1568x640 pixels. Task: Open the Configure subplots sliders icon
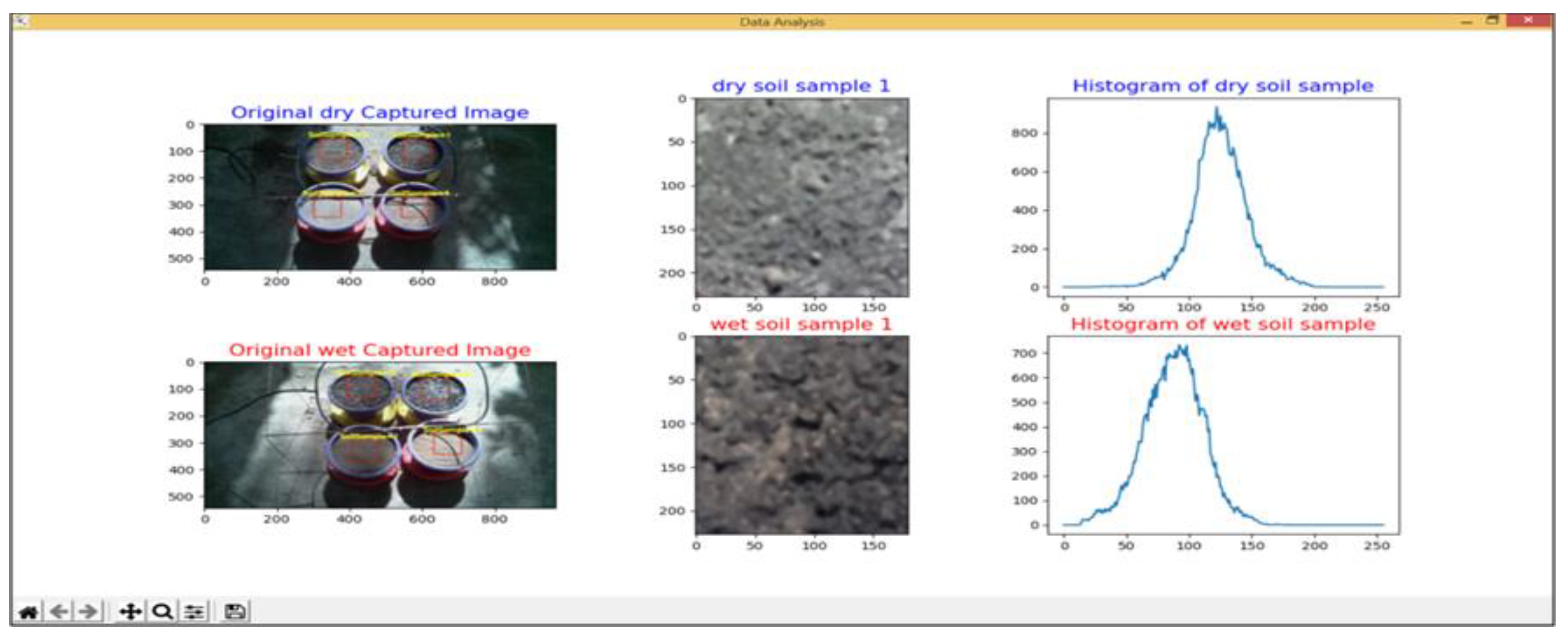point(195,611)
